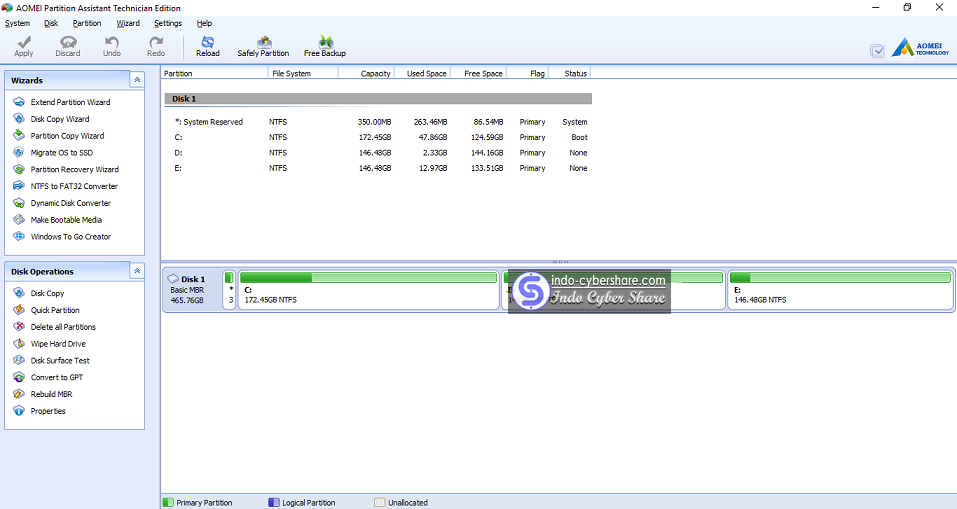The width and height of the screenshot is (957, 509).
Task: Click the Logical Partition blue legend swatch
Action: (274, 502)
